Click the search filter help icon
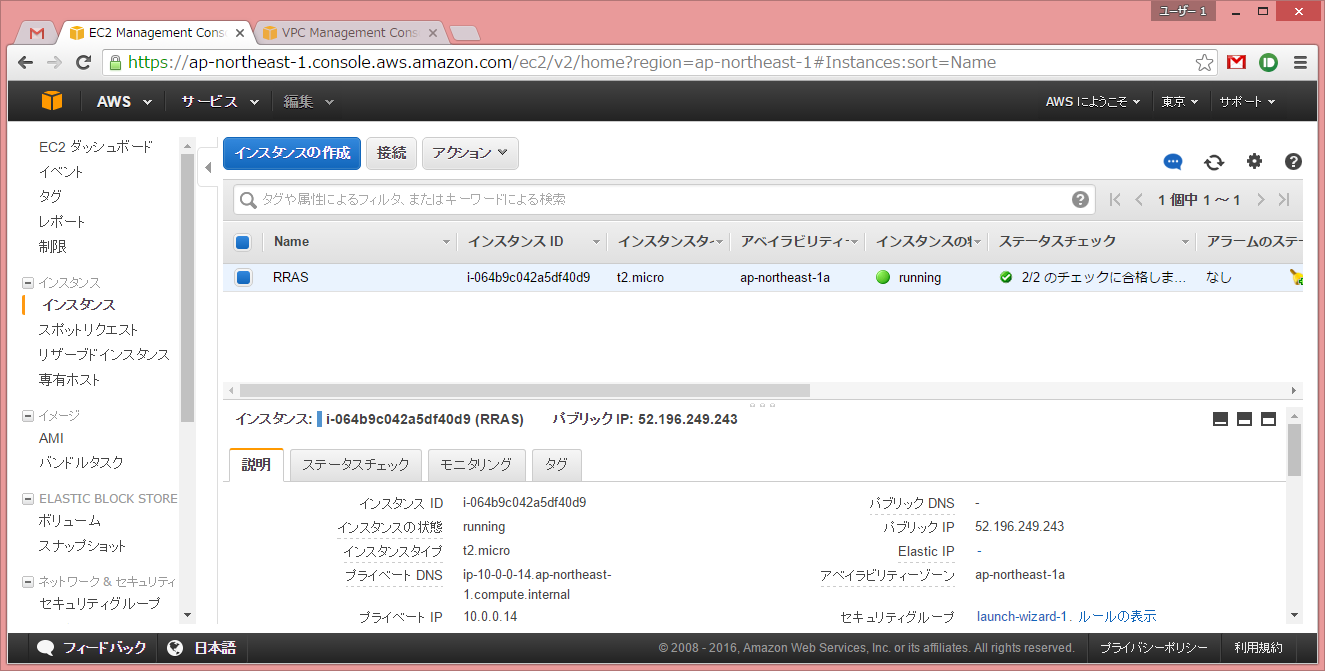This screenshot has height=671, width=1325. [1080, 199]
